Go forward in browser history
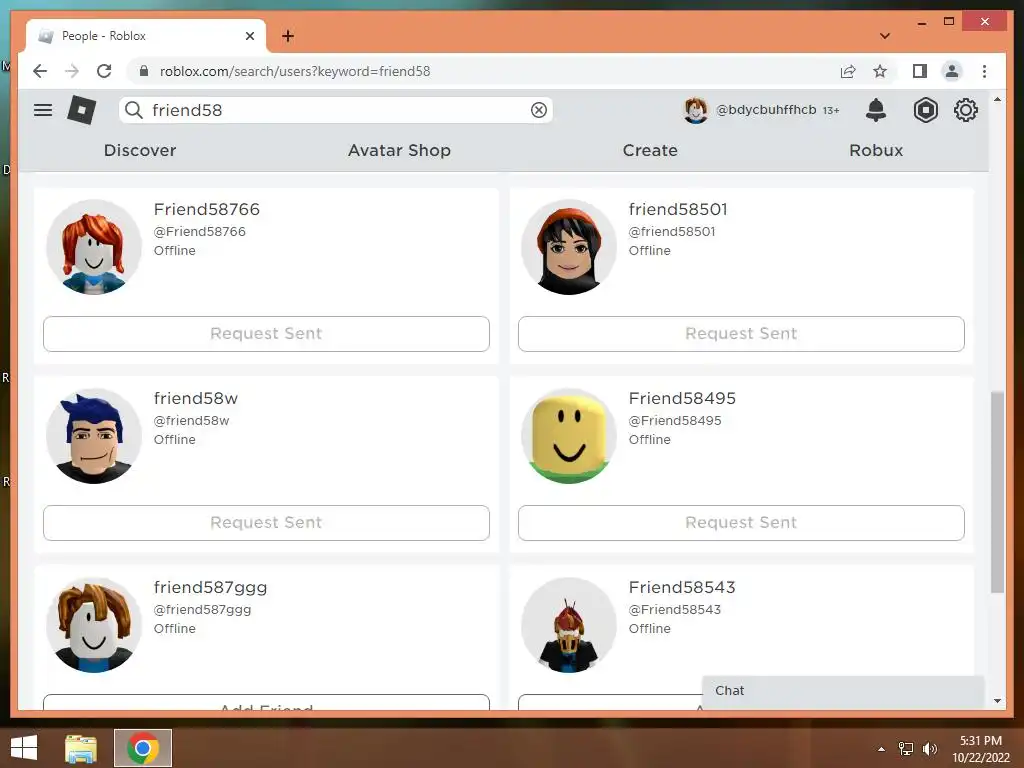This screenshot has height=768, width=1024. tap(72, 71)
